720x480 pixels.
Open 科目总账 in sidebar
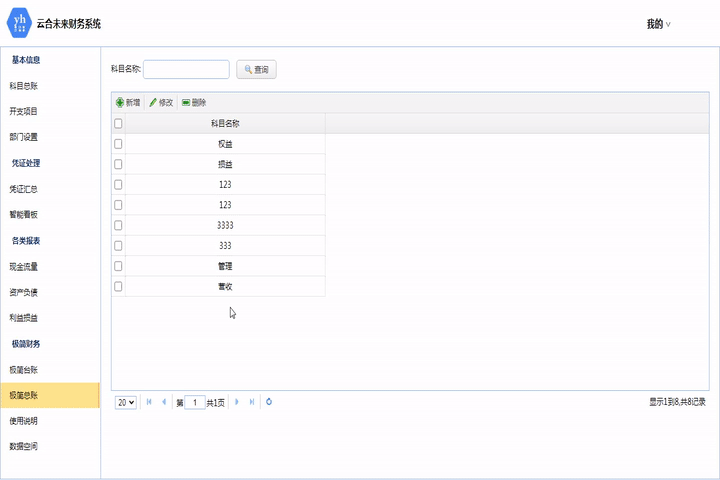coord(24,86)
